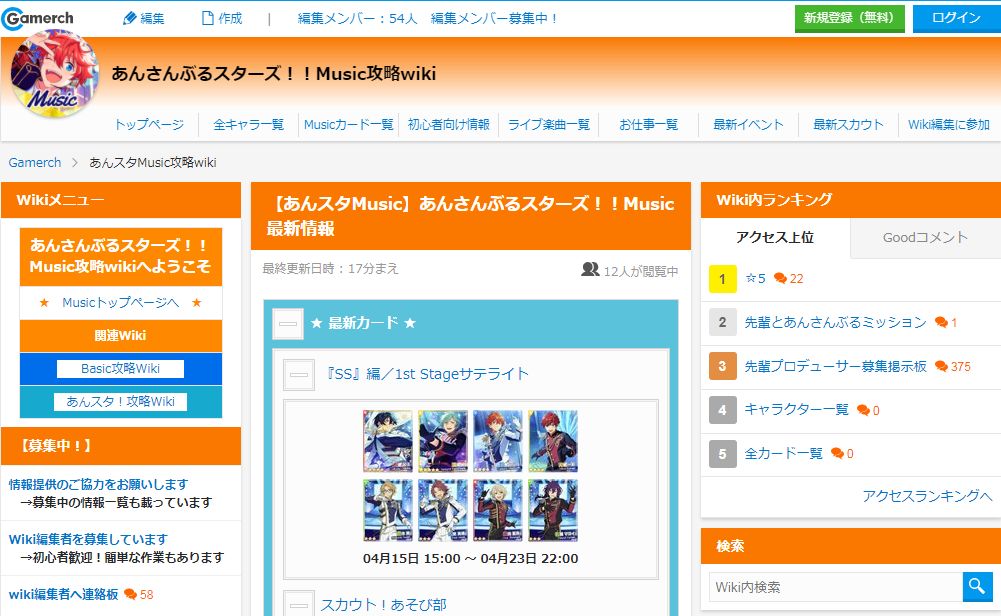
Task: Open the third card thumbnail in top row
Action: pyautogui.click(x=498, y=441)
